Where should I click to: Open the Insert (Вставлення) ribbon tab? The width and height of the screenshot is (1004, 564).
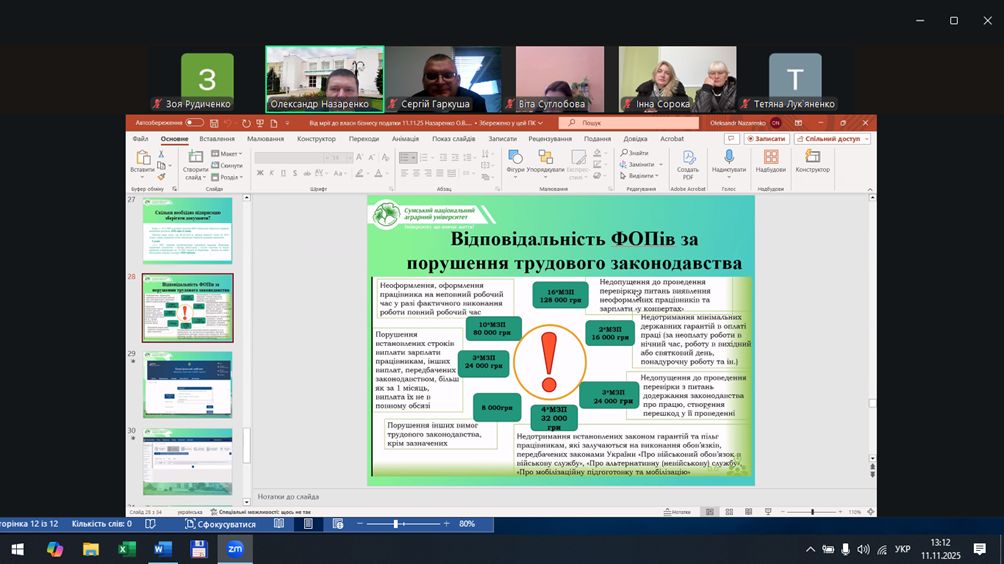pos(217,139)
